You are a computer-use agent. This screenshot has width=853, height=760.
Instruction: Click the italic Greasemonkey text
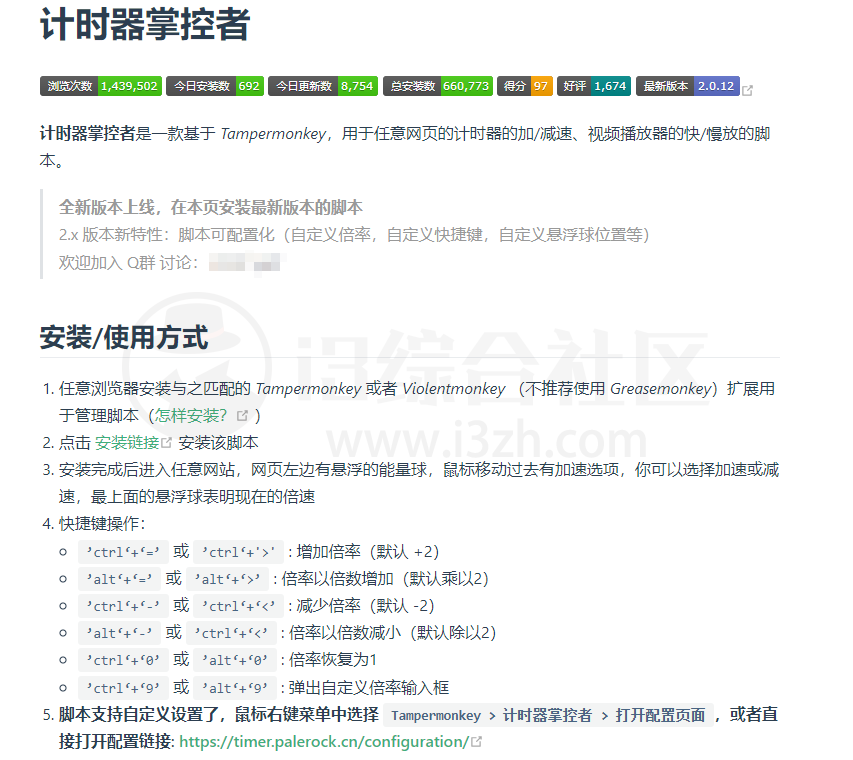661,388
